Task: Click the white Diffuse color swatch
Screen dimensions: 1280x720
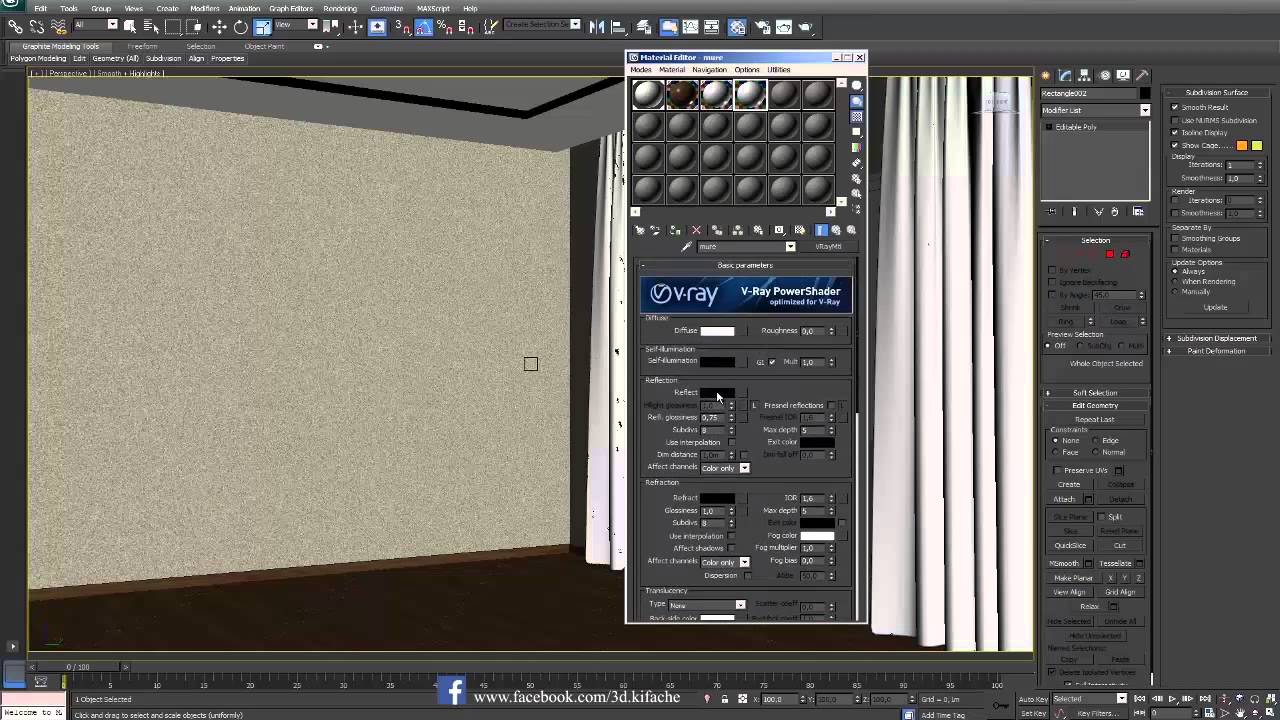Action: (x=717, y=331)
